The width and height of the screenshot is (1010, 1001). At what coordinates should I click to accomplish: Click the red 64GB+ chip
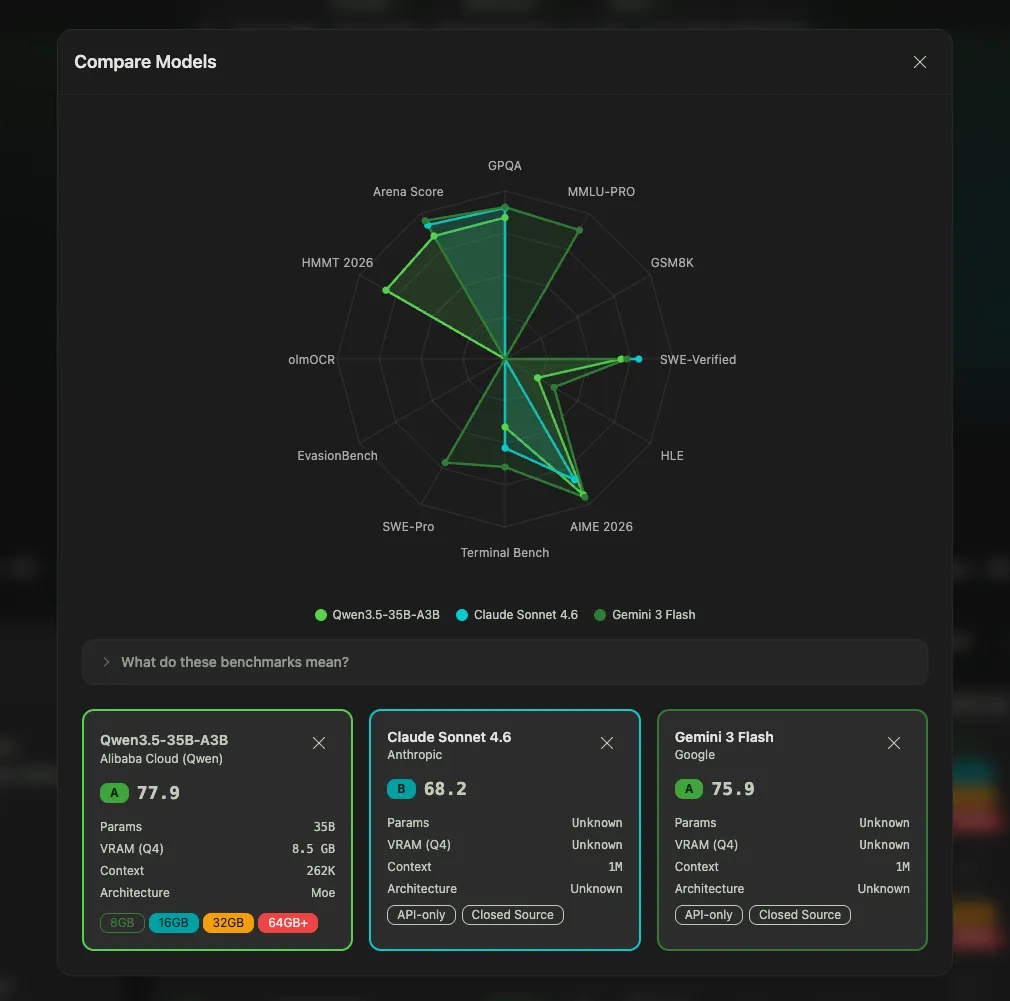[288, 922]
